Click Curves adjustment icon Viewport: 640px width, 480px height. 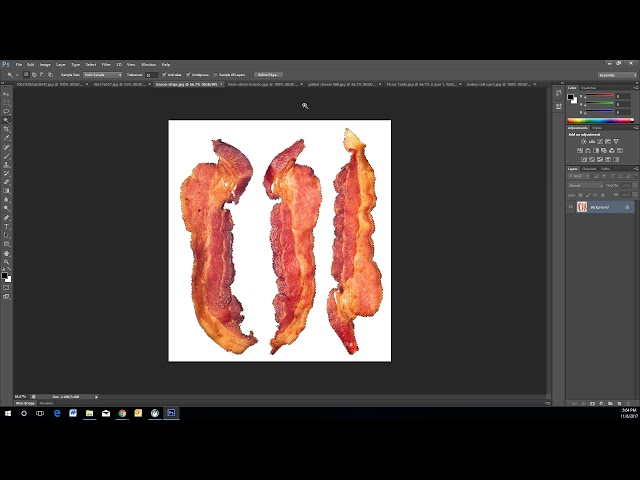pos(600,142)
